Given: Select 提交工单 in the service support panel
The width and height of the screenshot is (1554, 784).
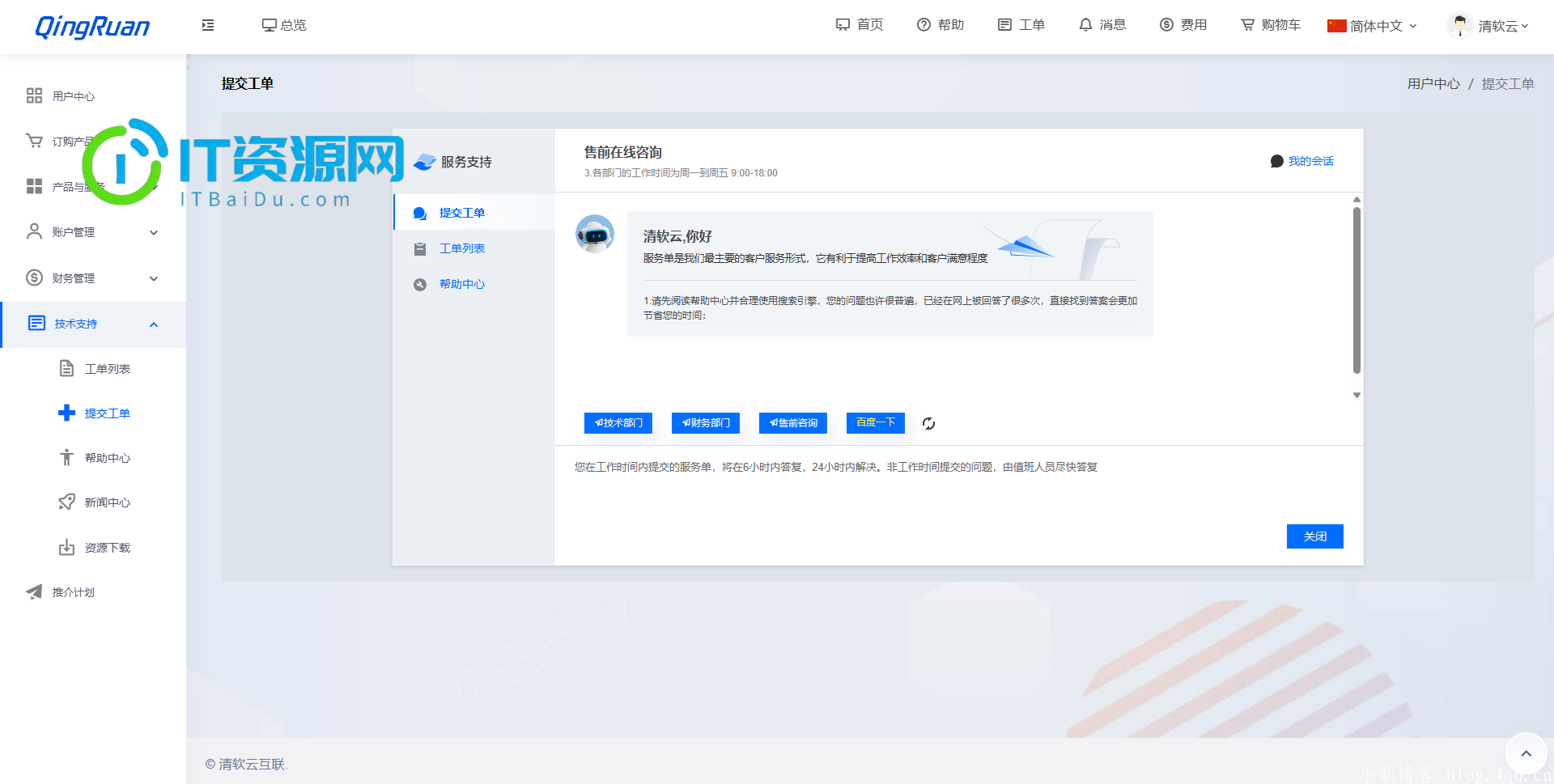Looking at the screenshot, I should [461, 213].
